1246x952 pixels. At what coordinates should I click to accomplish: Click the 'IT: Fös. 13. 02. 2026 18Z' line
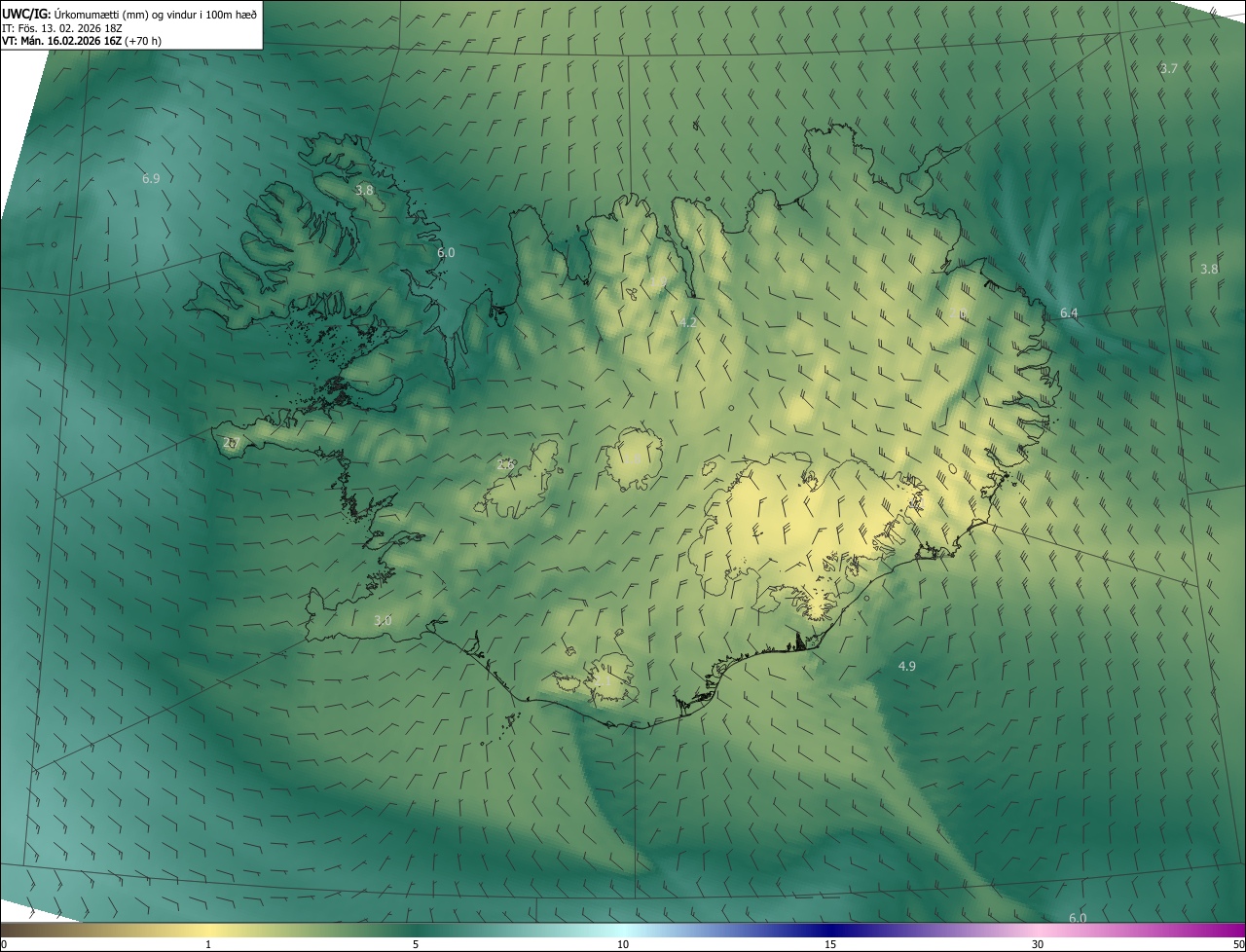[64, 27]
